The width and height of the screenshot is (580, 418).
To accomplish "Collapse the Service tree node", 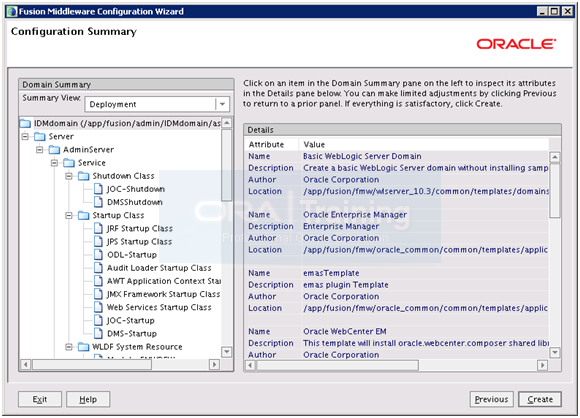I will [x=54, y=163].
